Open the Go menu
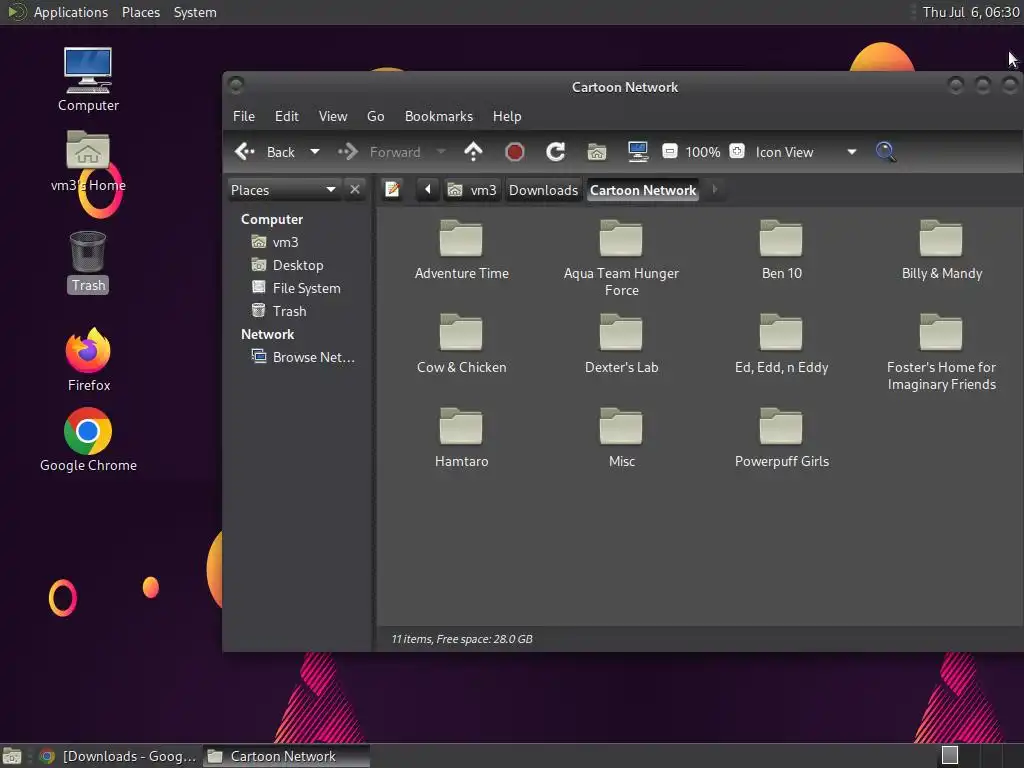The height and width of the screenshot is (768, 1024). point(376,116)
